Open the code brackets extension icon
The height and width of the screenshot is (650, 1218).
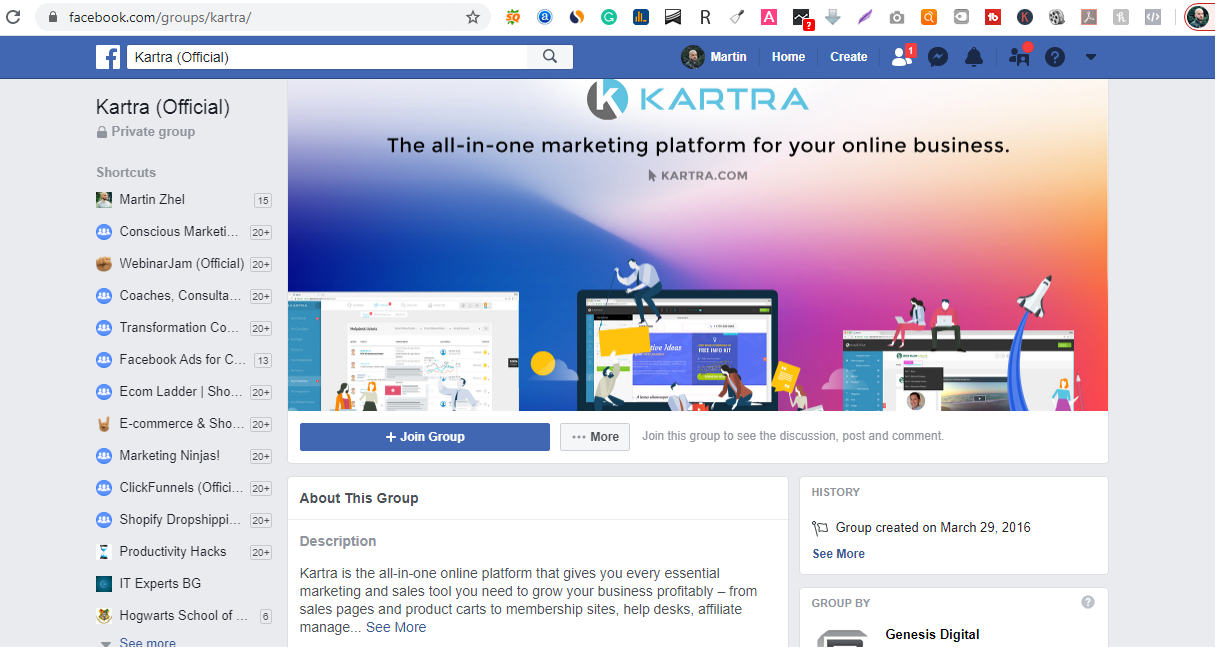[x=1153, y=17]
